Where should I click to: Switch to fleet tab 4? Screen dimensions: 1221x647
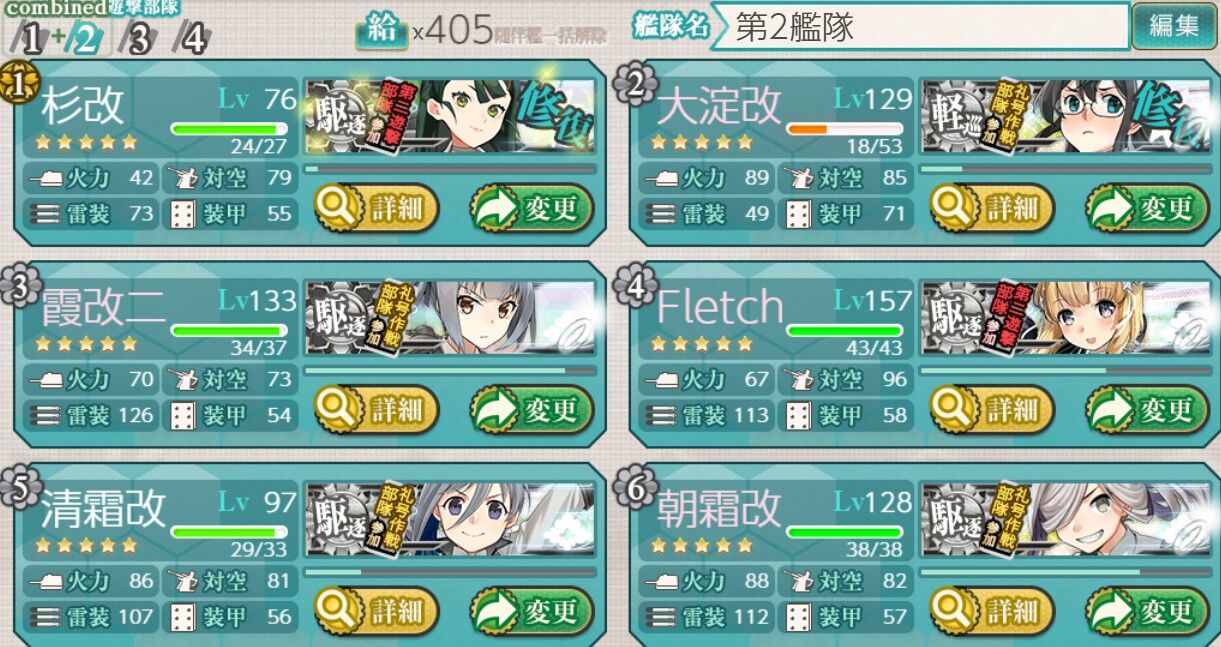193,39
